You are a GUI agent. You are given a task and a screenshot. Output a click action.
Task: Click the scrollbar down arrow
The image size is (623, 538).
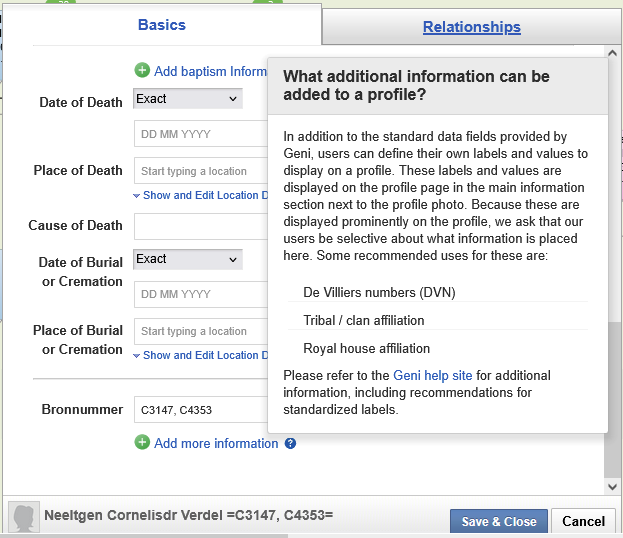point(613,487)
